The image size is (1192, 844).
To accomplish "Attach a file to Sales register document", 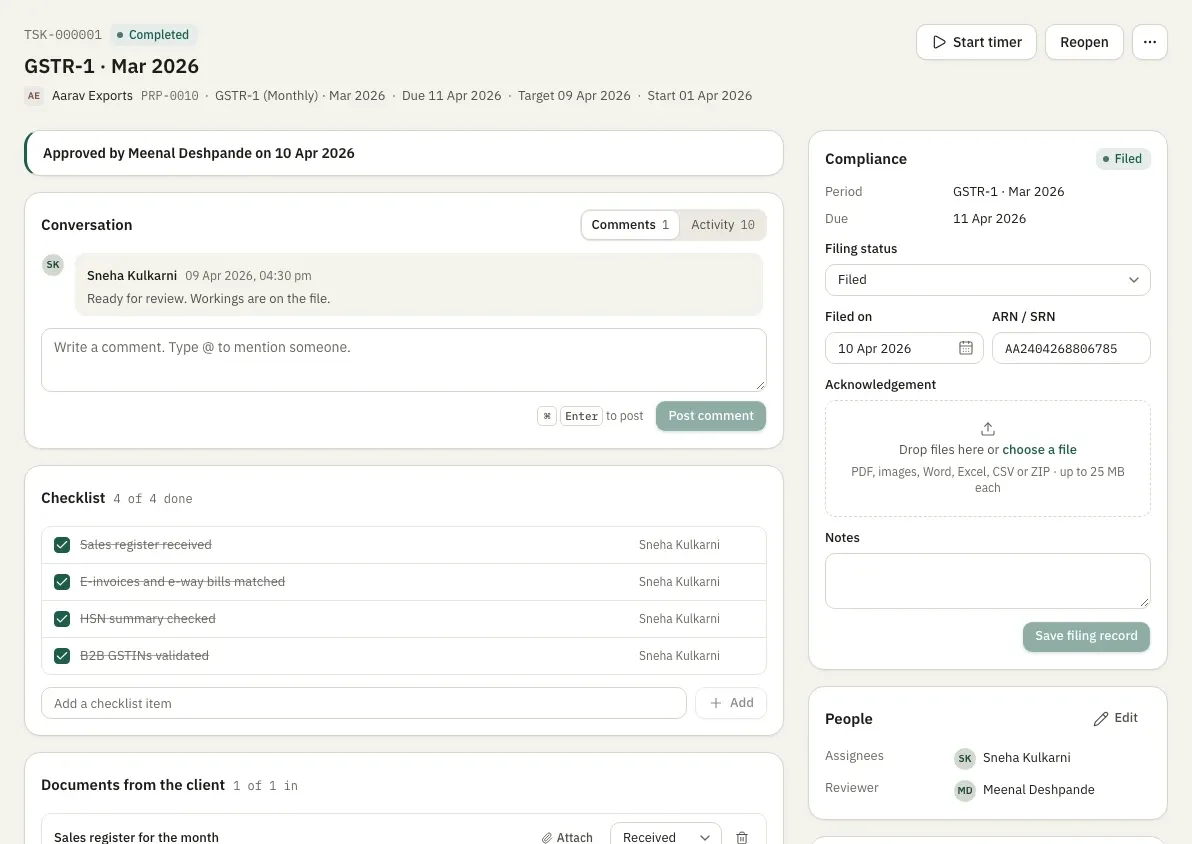I will [x=567, y=837].
